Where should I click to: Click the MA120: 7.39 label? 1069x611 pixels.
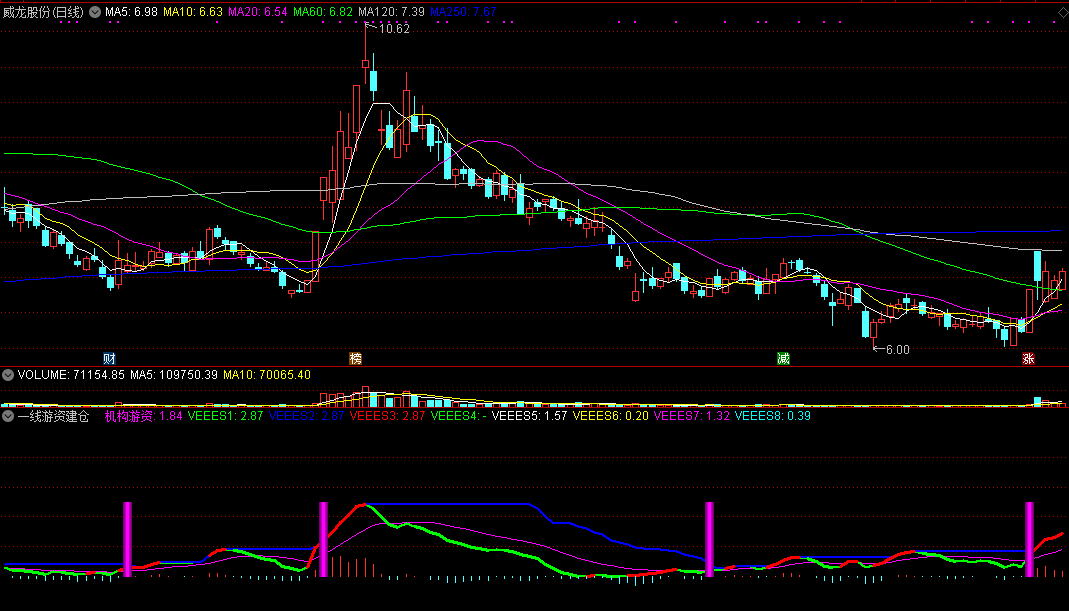point(391,12)
